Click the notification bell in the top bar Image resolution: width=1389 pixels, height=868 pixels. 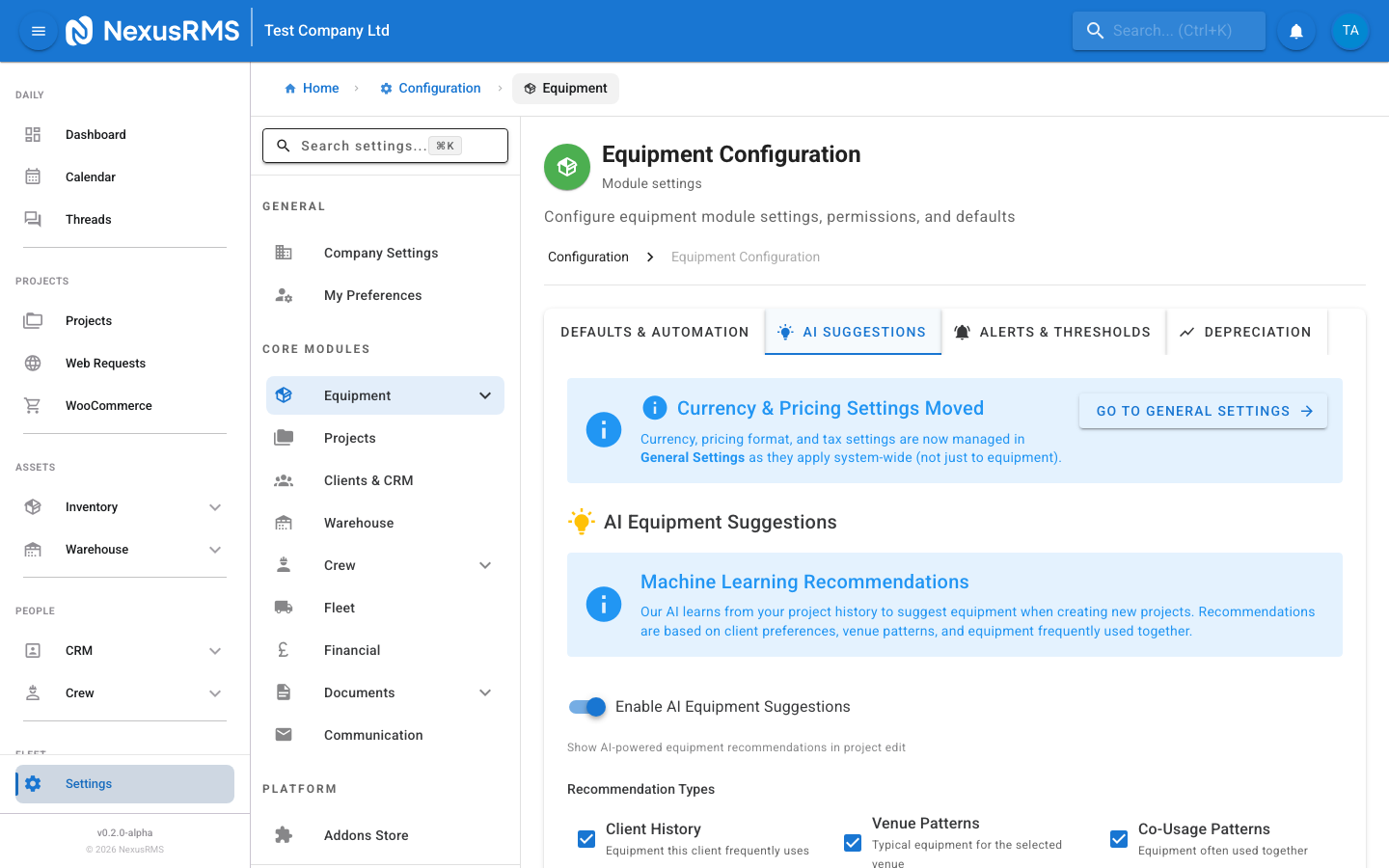[x=1295, y=30]
